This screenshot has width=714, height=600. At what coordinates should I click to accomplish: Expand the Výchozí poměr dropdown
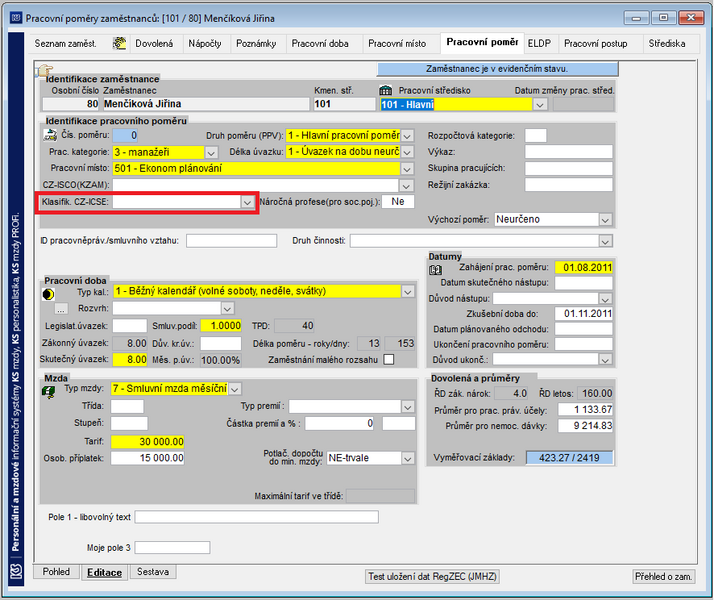pos(605,220)
